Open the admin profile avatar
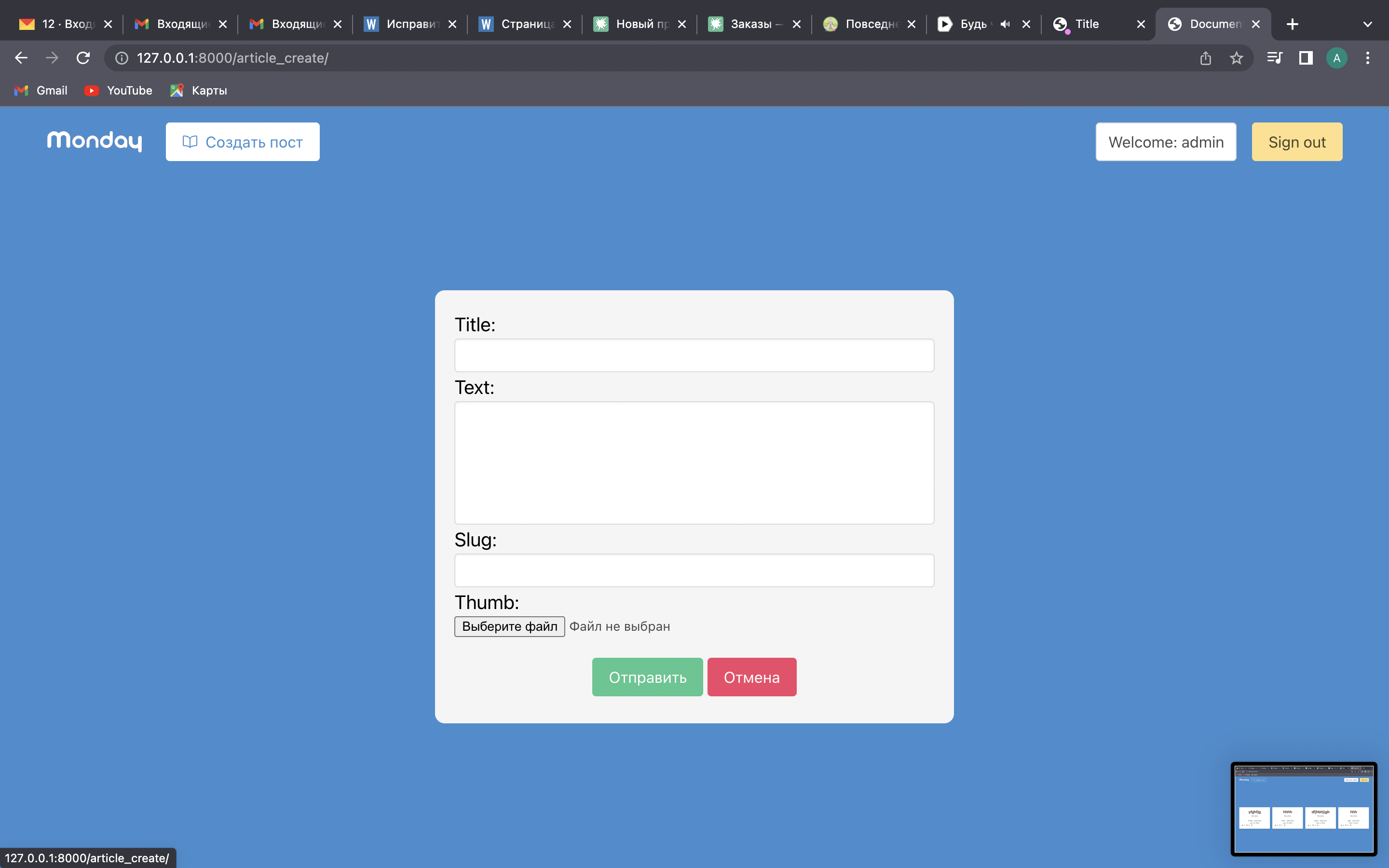This screenshot has height=868, width=1389. pyautogui.click(x=1337, y=58)
